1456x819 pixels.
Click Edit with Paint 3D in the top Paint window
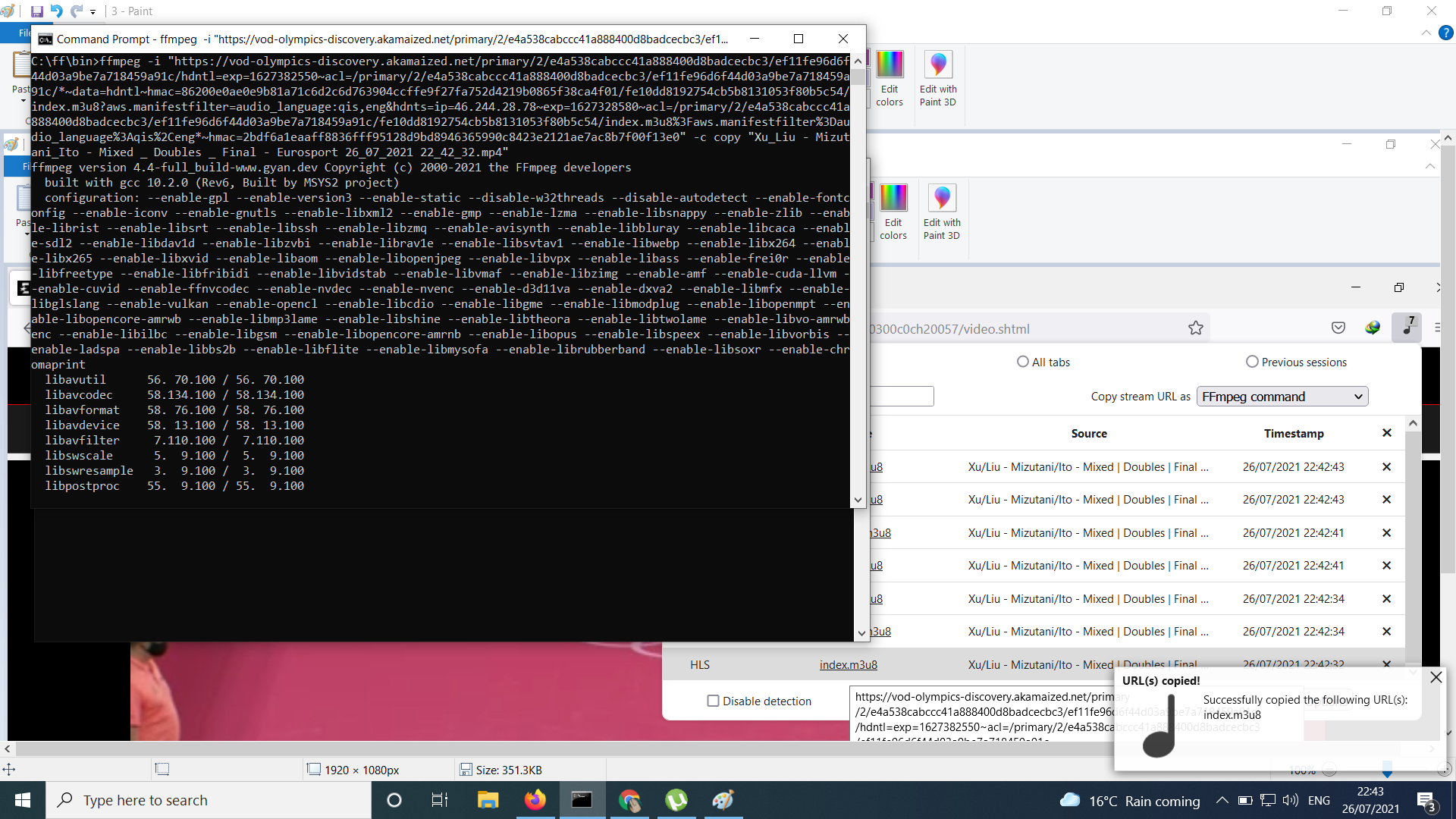click(938, 78)
